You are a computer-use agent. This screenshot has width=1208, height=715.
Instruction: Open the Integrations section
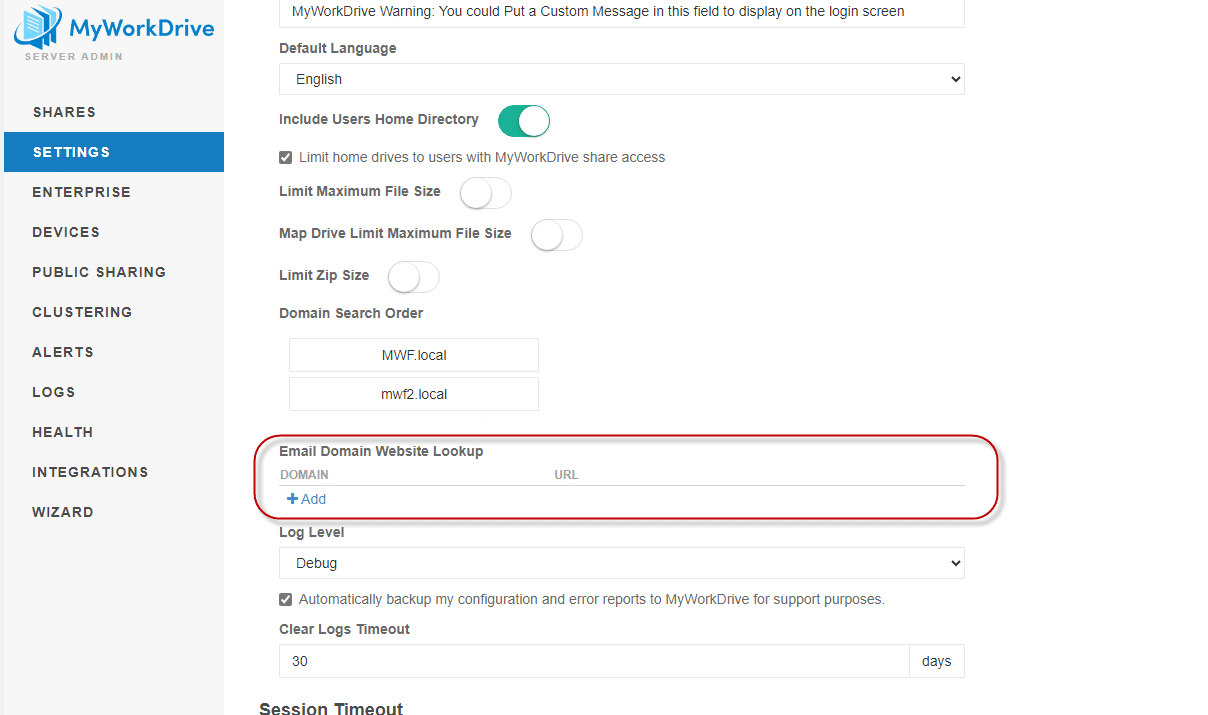[90, 472]
